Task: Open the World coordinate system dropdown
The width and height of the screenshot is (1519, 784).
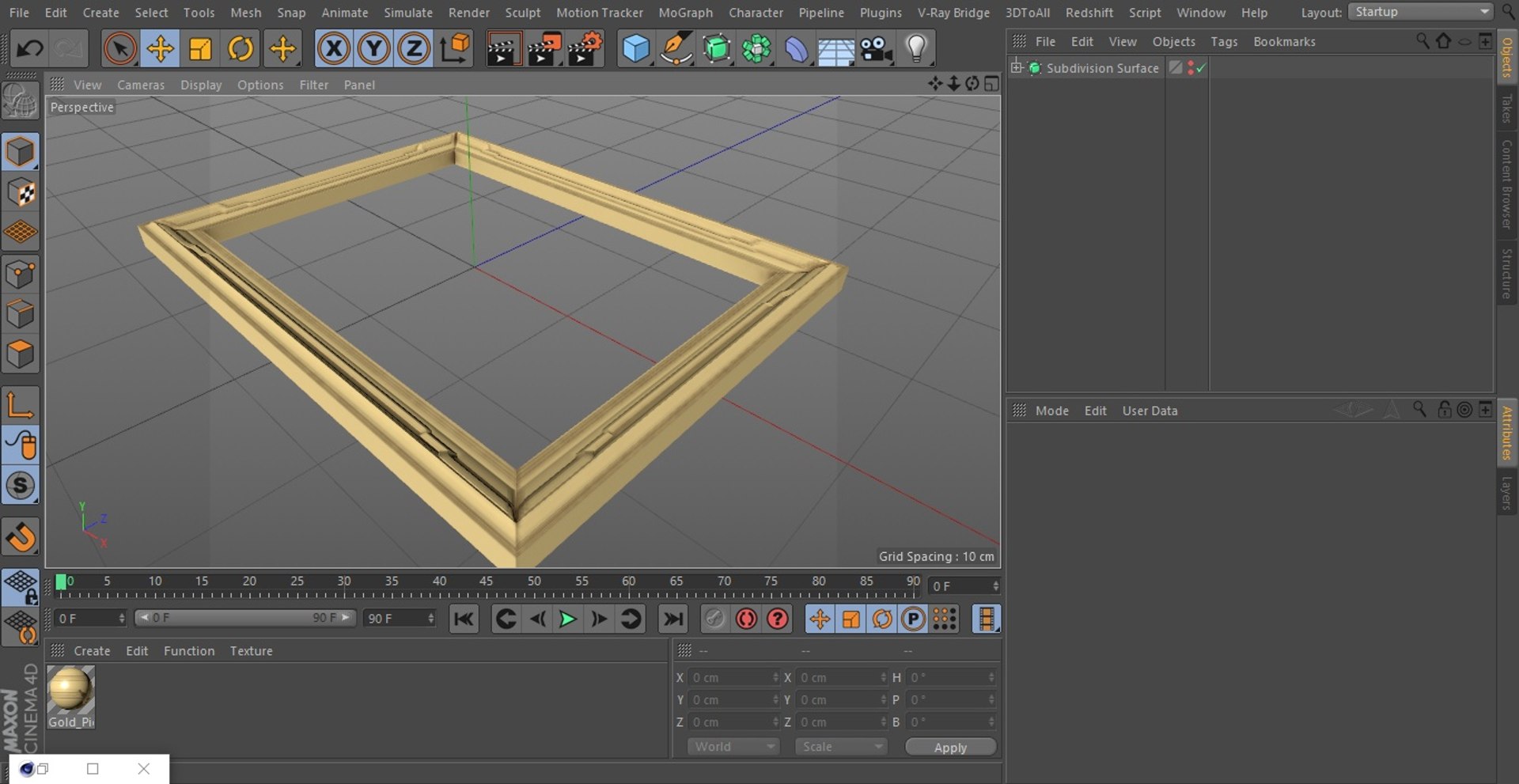Action: [733, 747]
